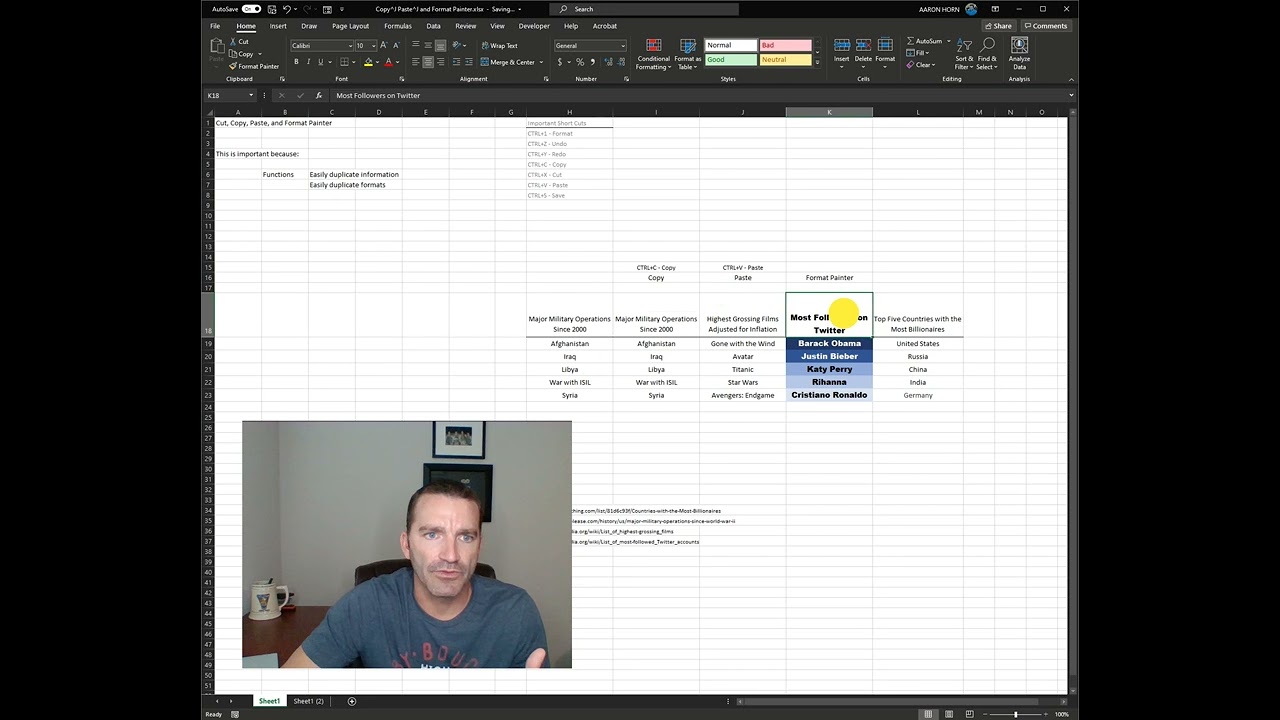Decrease font size with small A
This screenshot has width=1280, height=720.
[x=394, y=46]
